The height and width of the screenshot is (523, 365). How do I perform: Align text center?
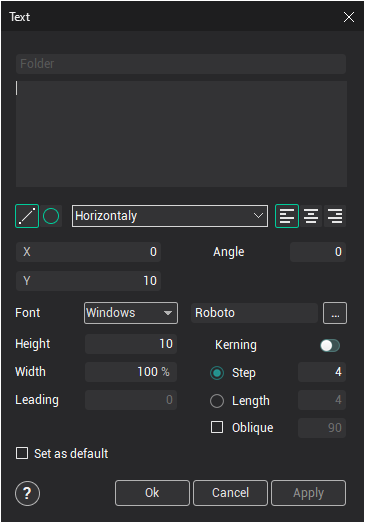point(311,216)
